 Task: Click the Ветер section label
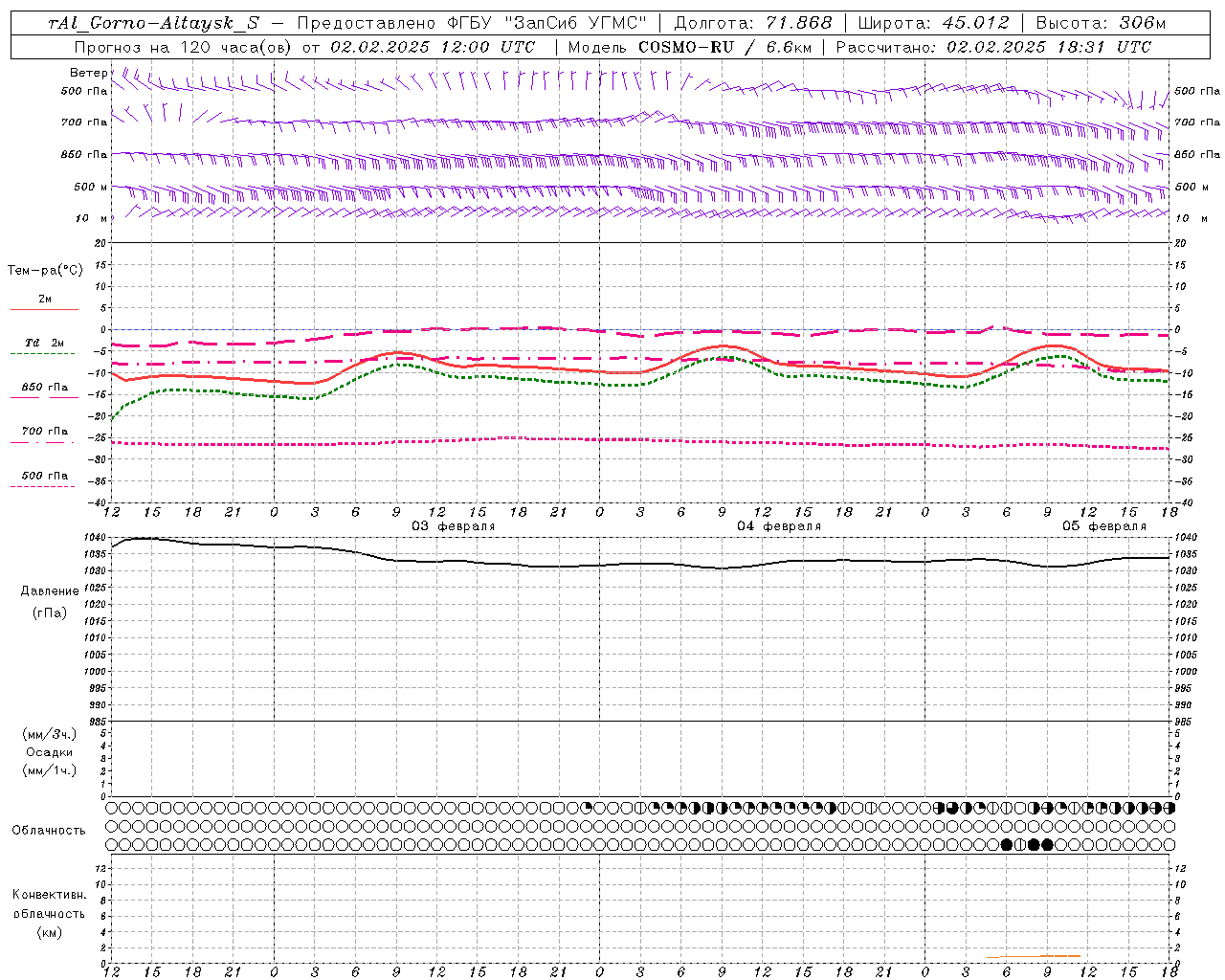click(x=88, y=73)
